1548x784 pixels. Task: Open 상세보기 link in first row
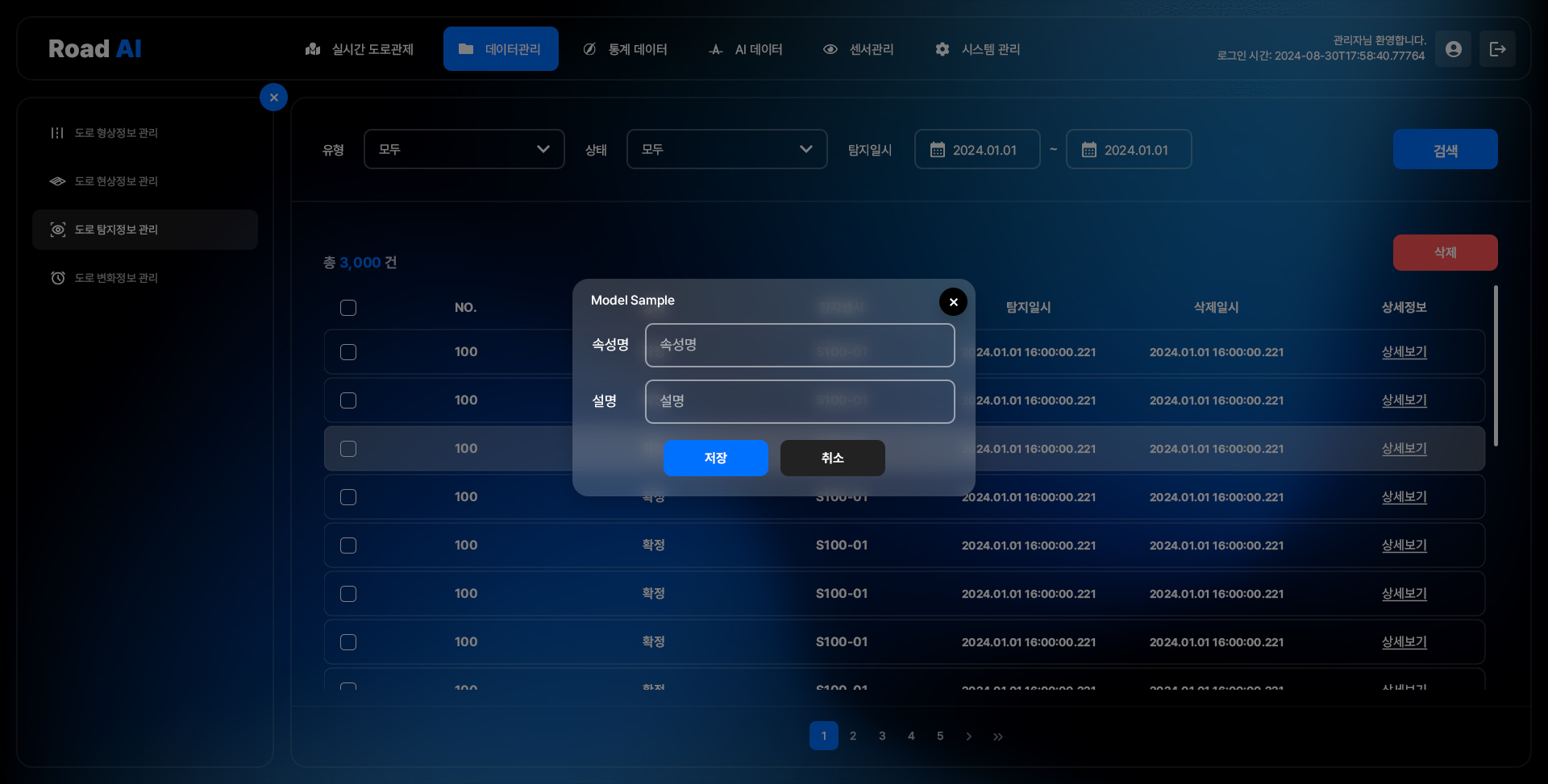tap(1404, 352)
